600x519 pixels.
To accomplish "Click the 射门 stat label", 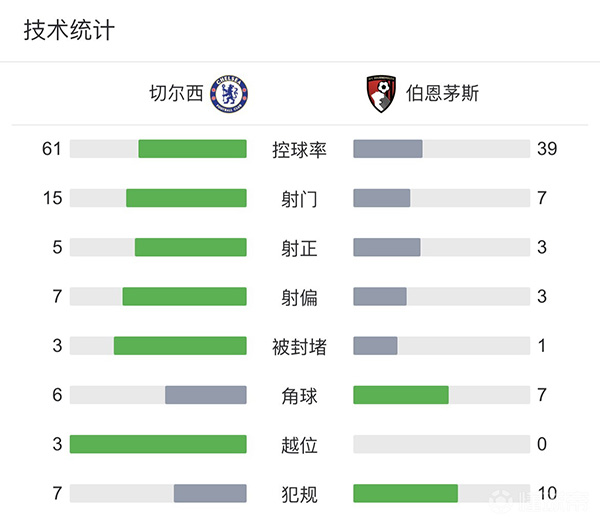I will [300, 199].
